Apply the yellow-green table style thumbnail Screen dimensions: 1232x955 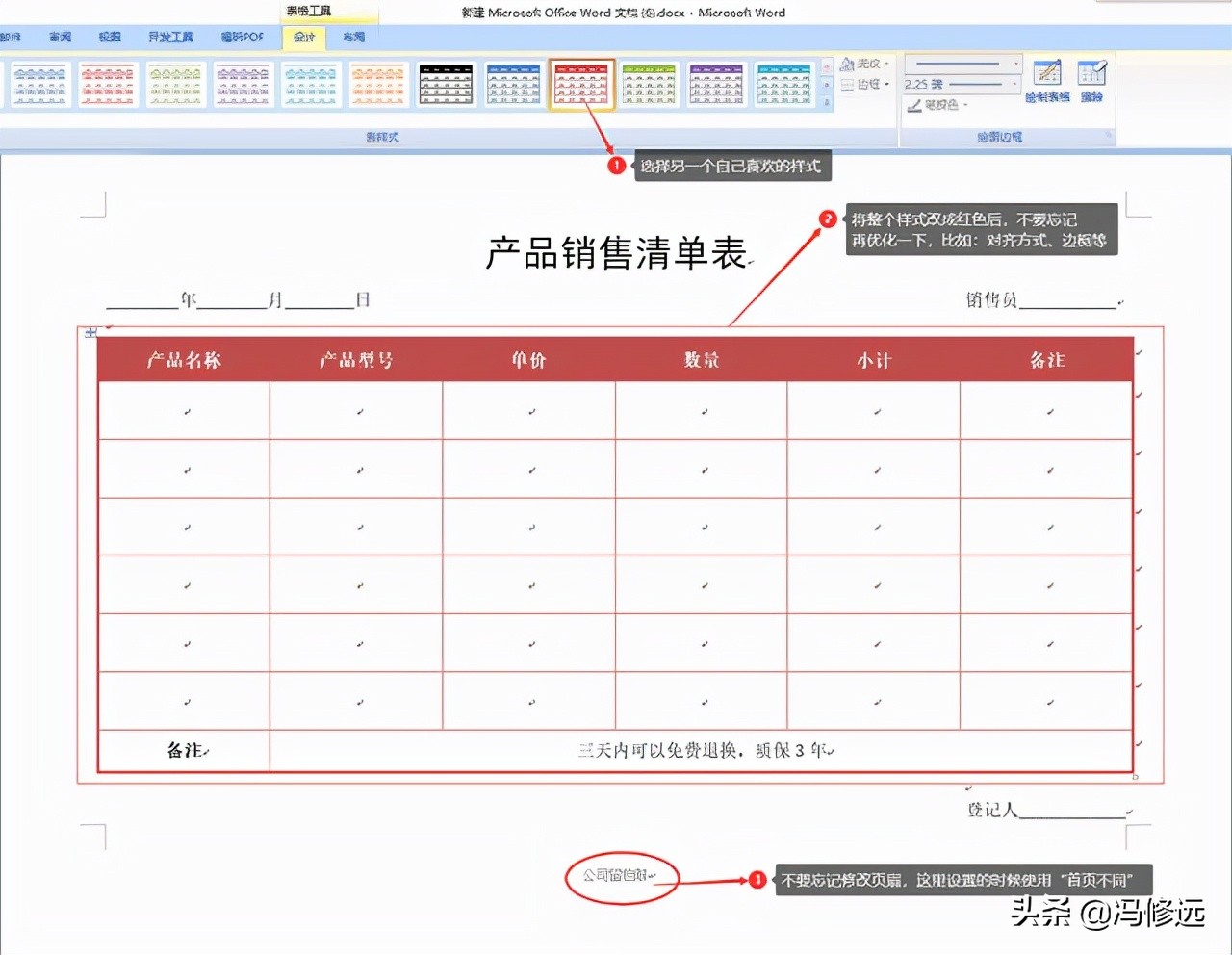coord(175,84)
